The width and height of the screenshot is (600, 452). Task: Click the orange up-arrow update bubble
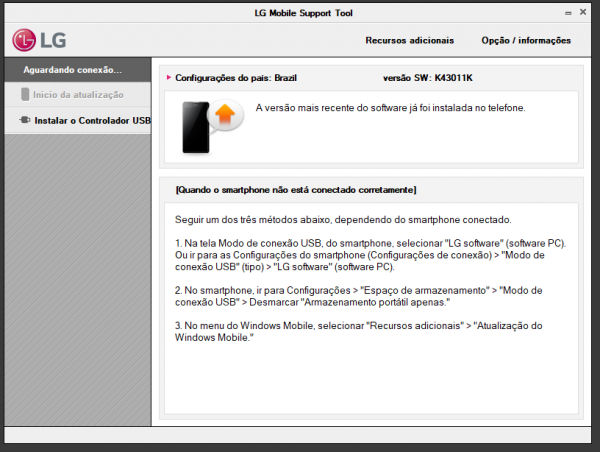225,115
